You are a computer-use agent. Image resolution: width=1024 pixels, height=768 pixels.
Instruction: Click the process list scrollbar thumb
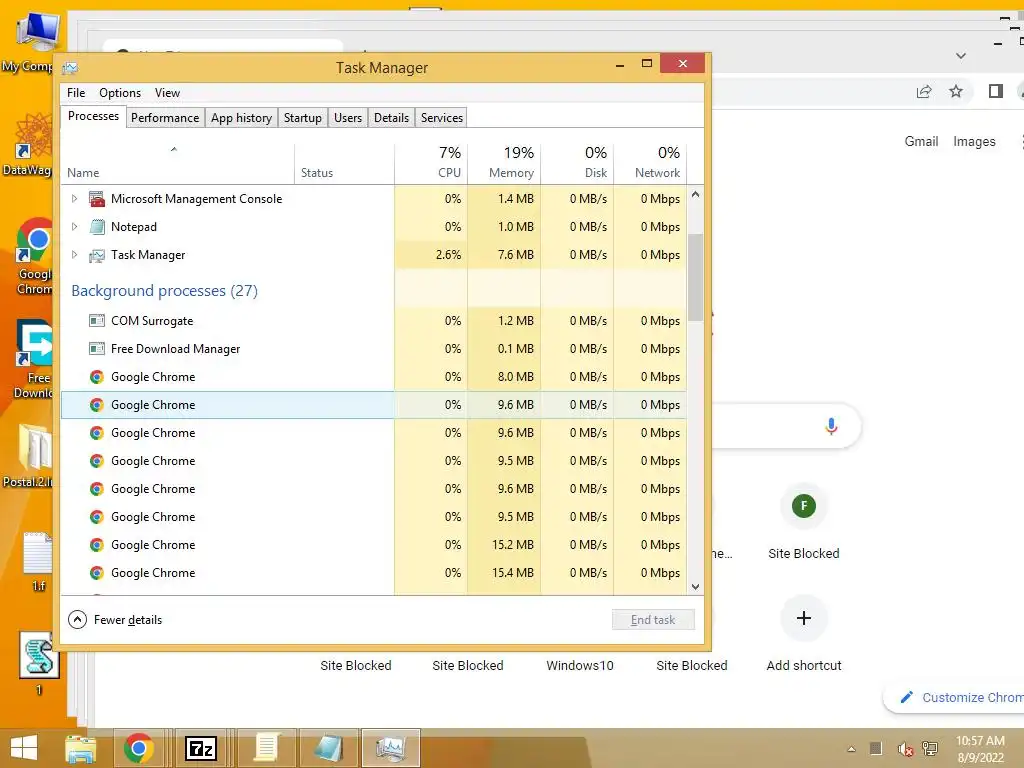coord(696,277)
